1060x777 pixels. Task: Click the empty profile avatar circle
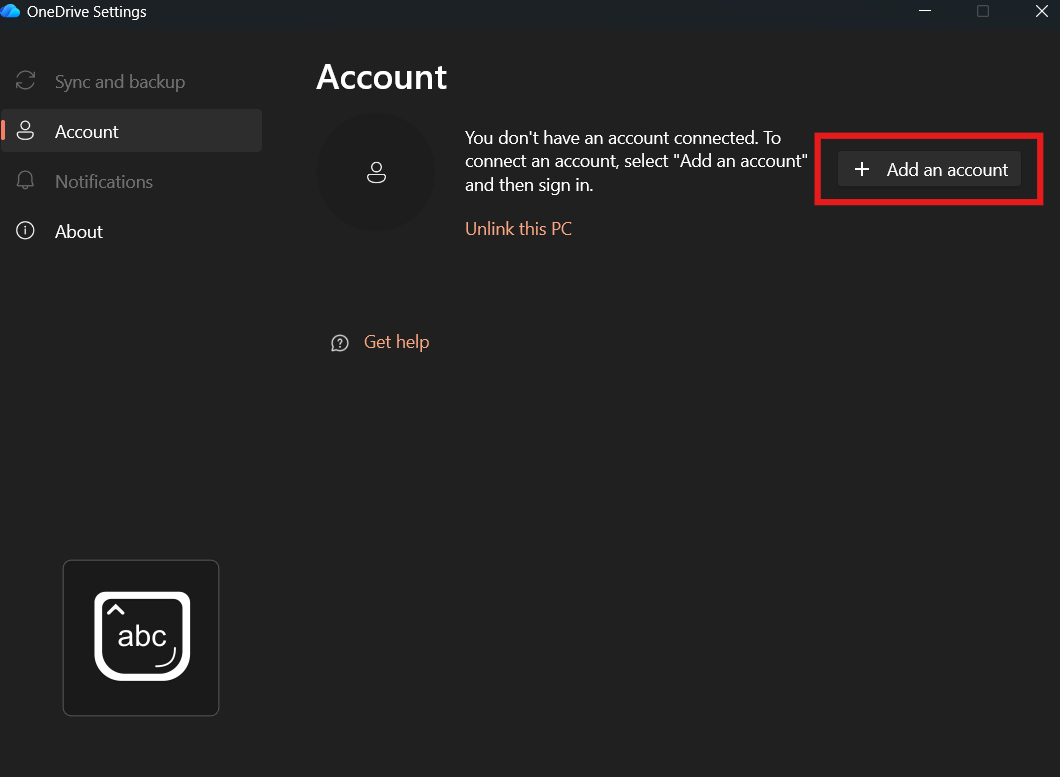[376, 172]
